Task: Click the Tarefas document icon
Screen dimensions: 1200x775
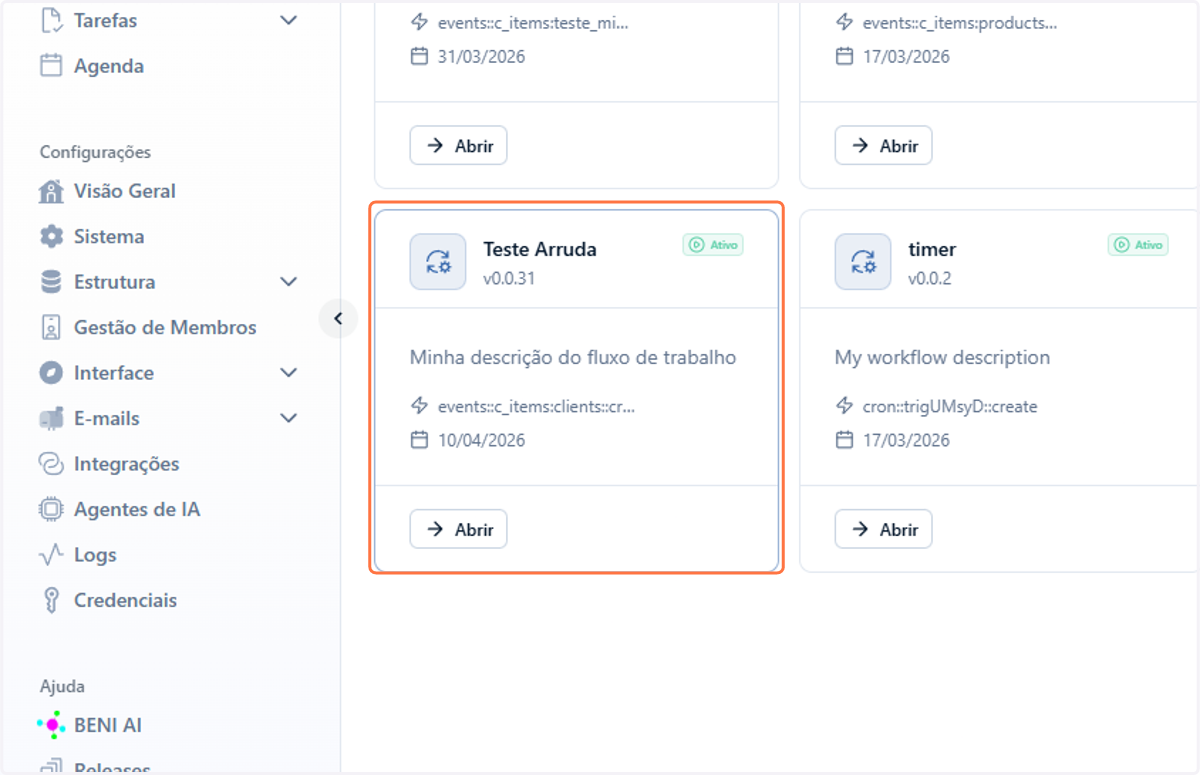Action: pos(51,20)
